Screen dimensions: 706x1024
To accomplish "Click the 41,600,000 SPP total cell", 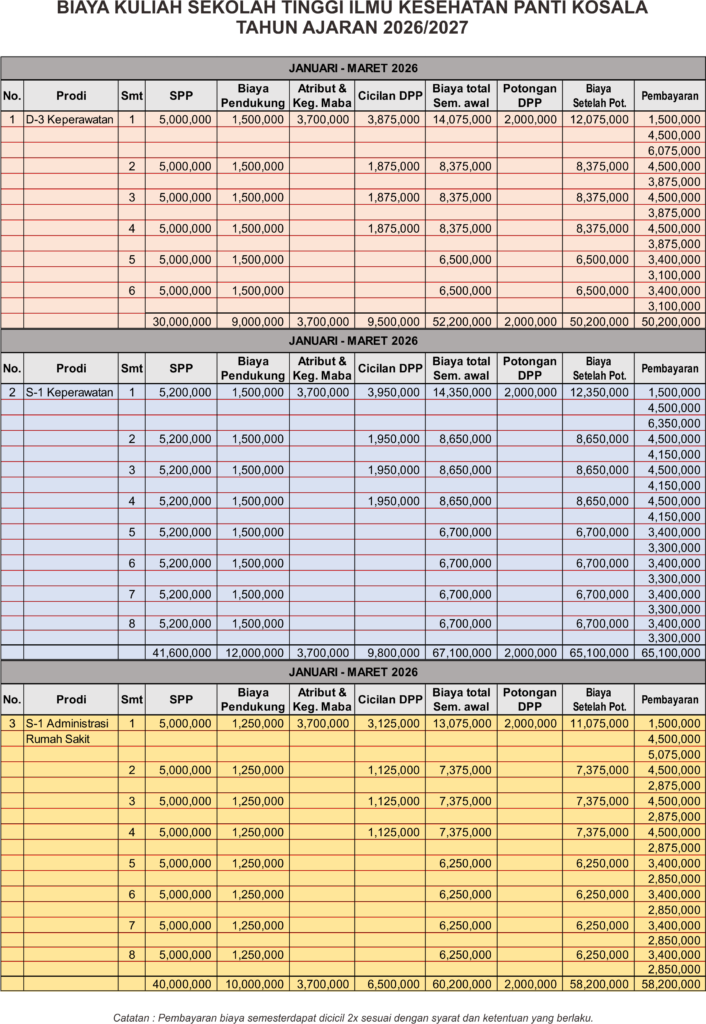I will click(x=181, y=653).
